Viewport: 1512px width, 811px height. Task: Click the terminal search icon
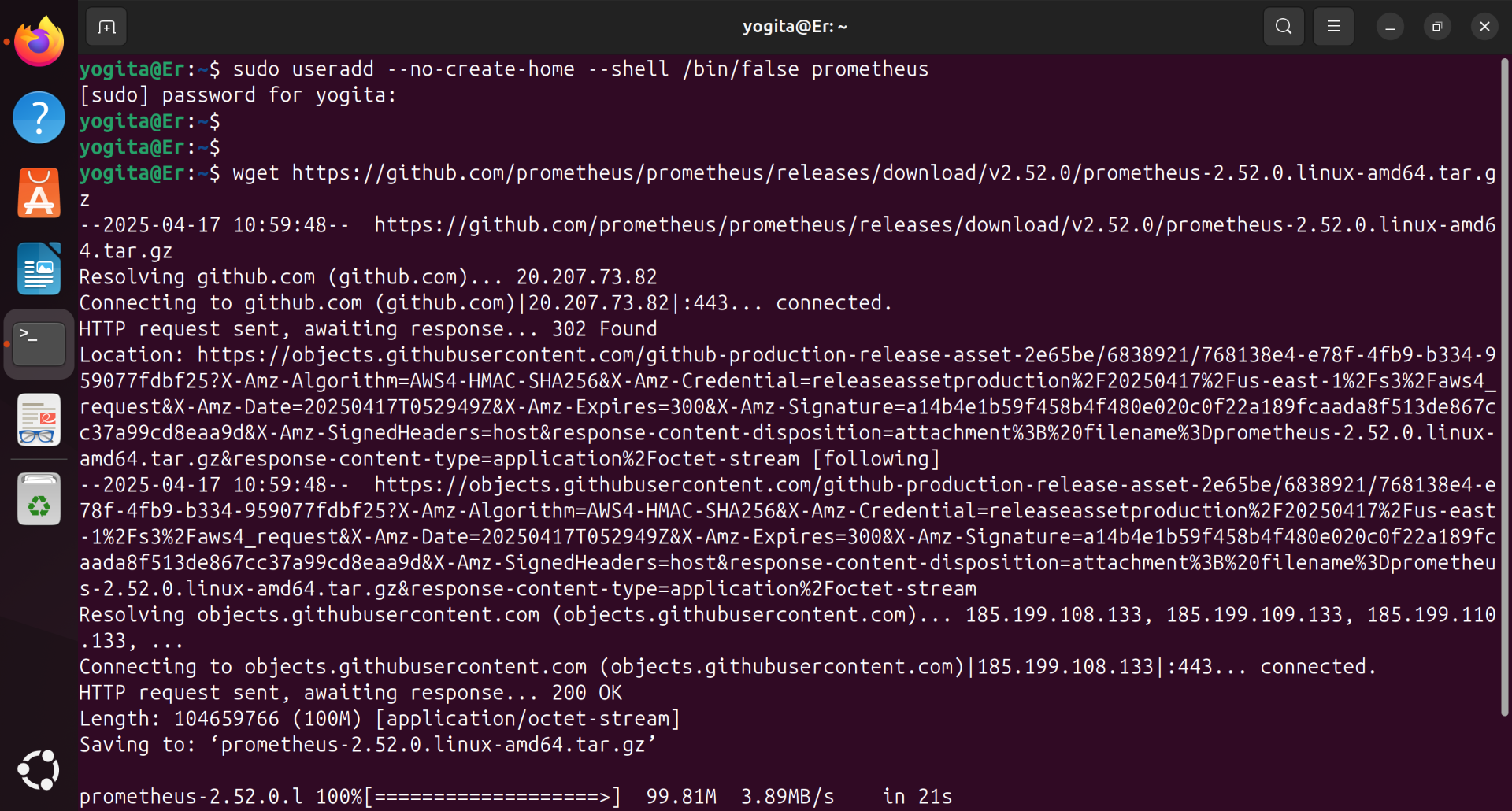(1283, 27)
